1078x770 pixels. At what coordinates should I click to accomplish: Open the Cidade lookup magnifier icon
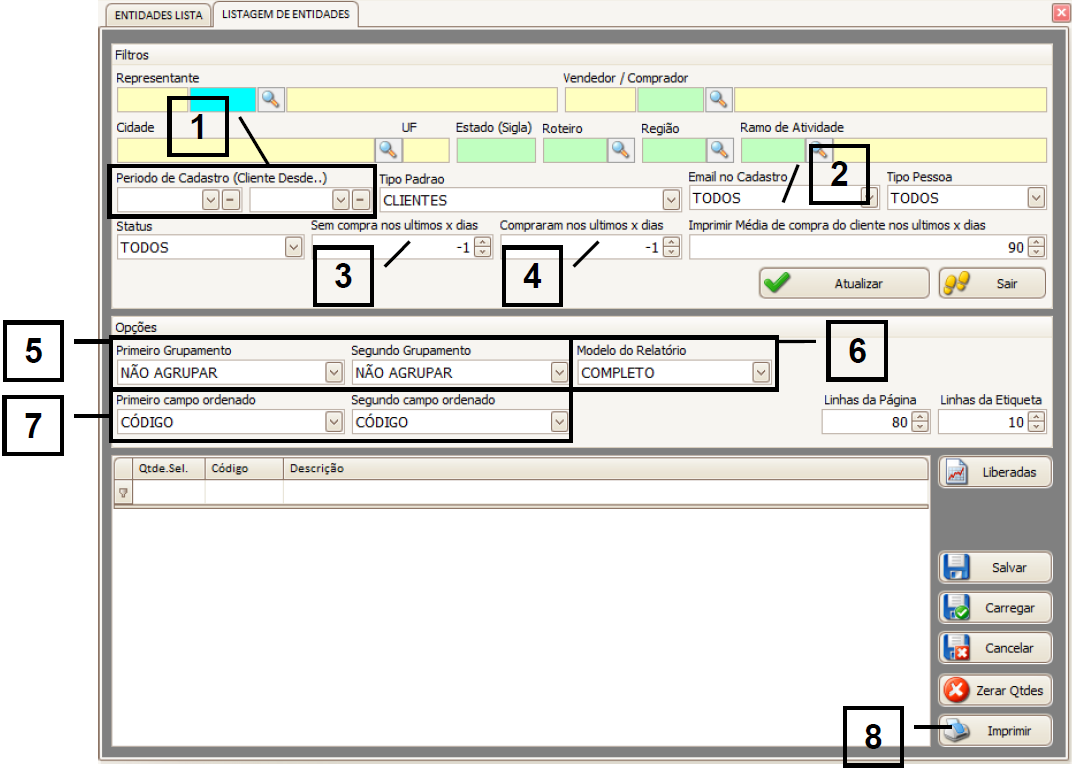point(388,150)
